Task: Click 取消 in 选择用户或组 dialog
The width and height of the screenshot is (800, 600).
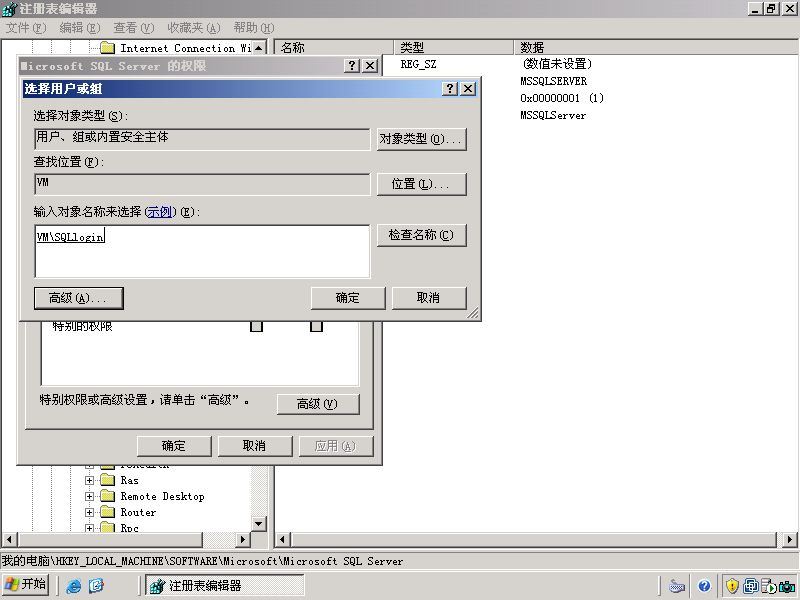Action: coord(429,298)
